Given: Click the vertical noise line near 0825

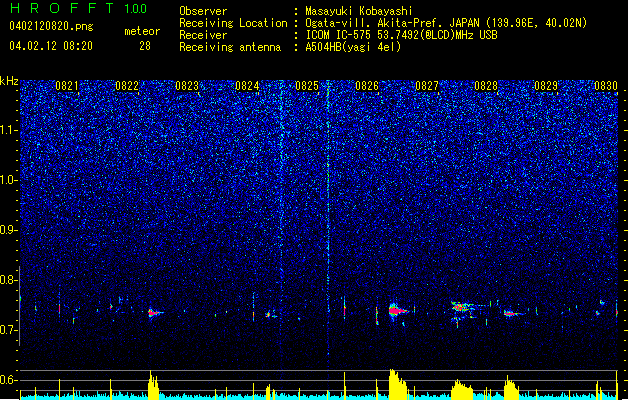Looking at the screenshot, I should click(328, 221).
